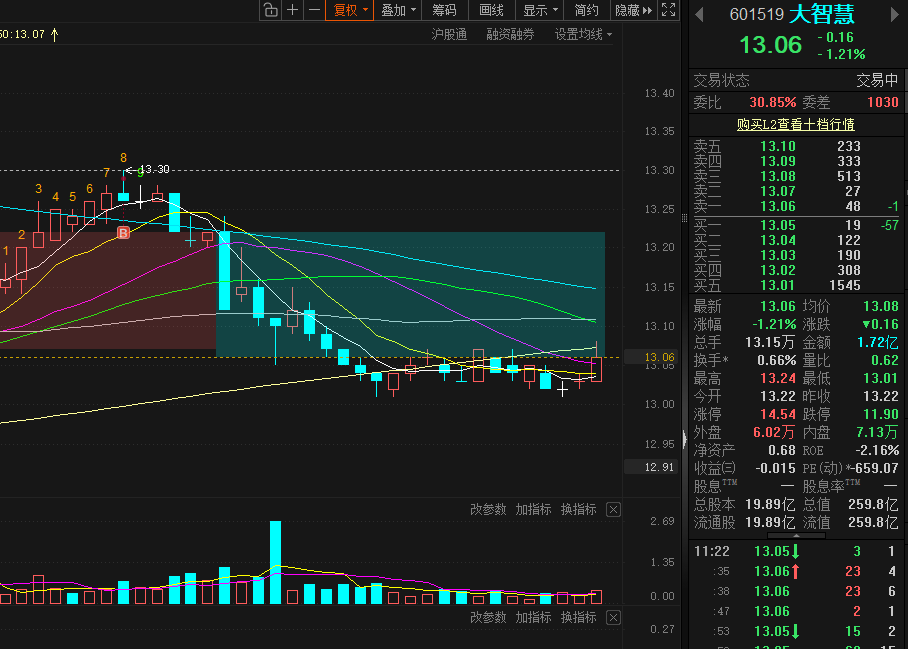The height and width of the screenshot is (649, 908).
Task: Click the 13.06 current price axis label
Action: [x=660, y=357]
